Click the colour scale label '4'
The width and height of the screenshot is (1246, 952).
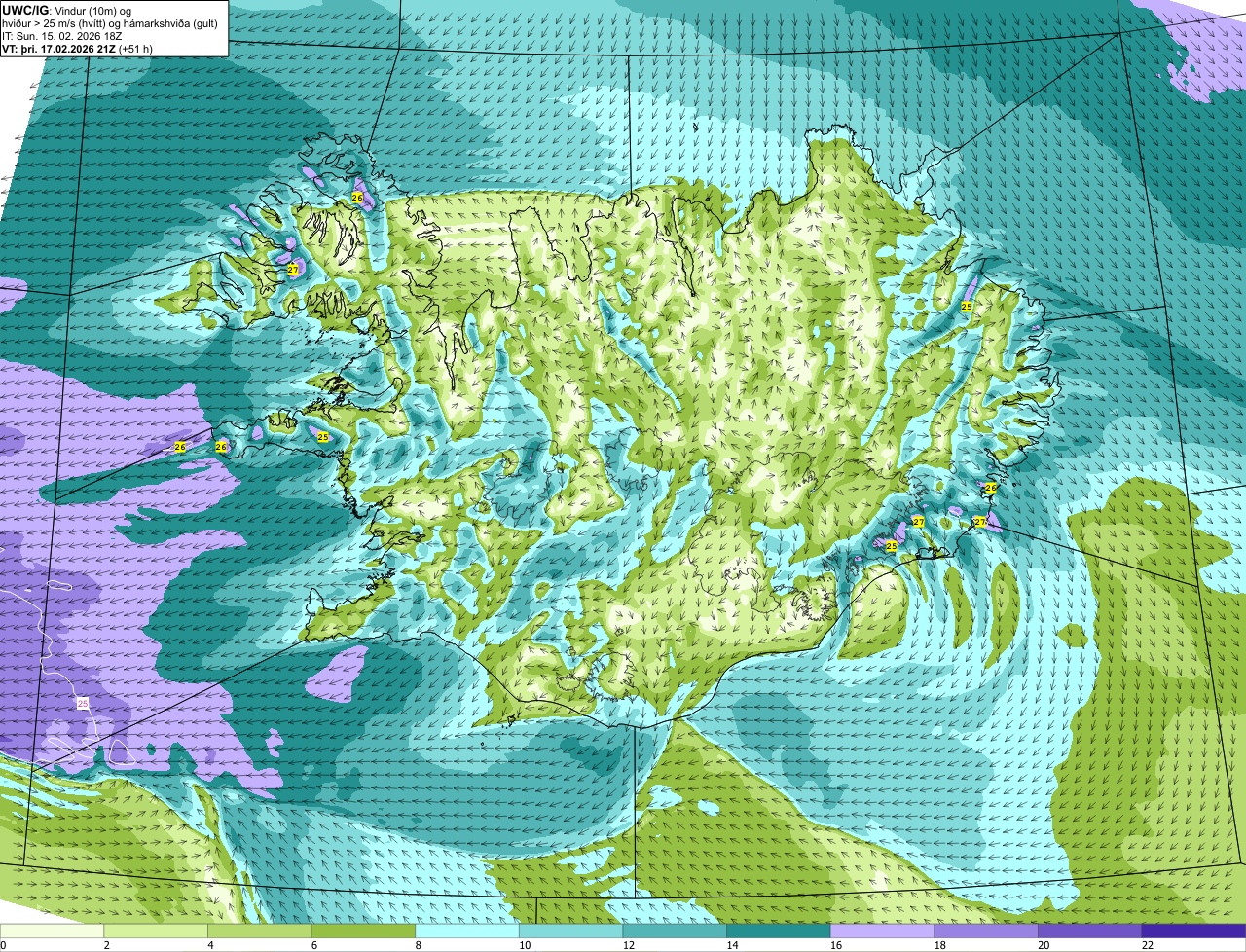210,944
